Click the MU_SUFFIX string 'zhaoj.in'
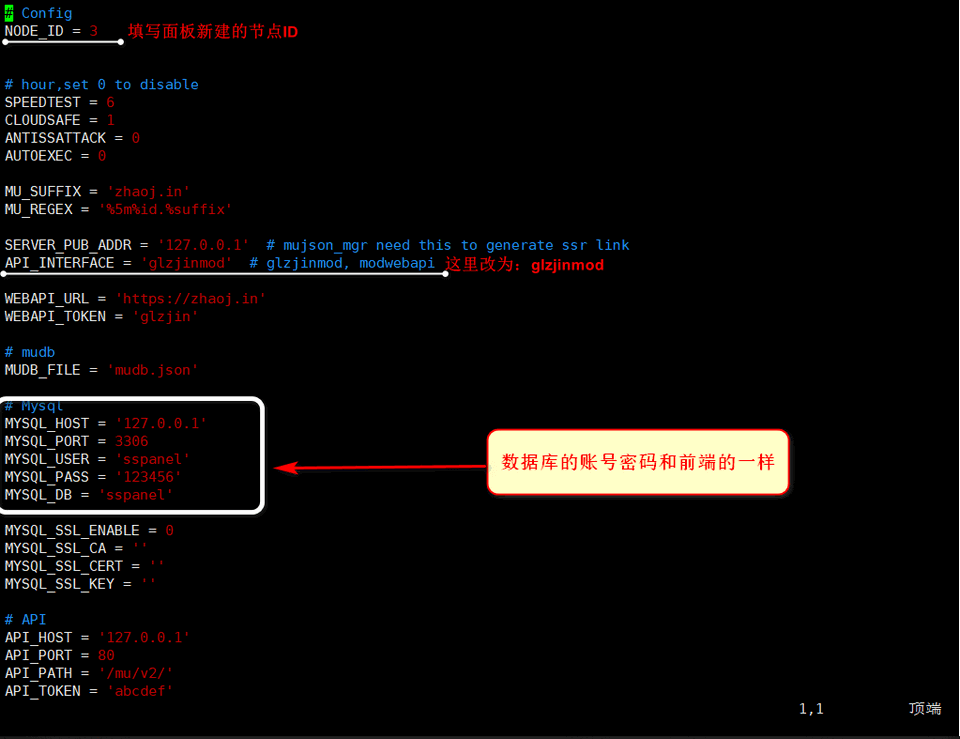This screenshot has height=739, width=960. (x=149, y=192)
